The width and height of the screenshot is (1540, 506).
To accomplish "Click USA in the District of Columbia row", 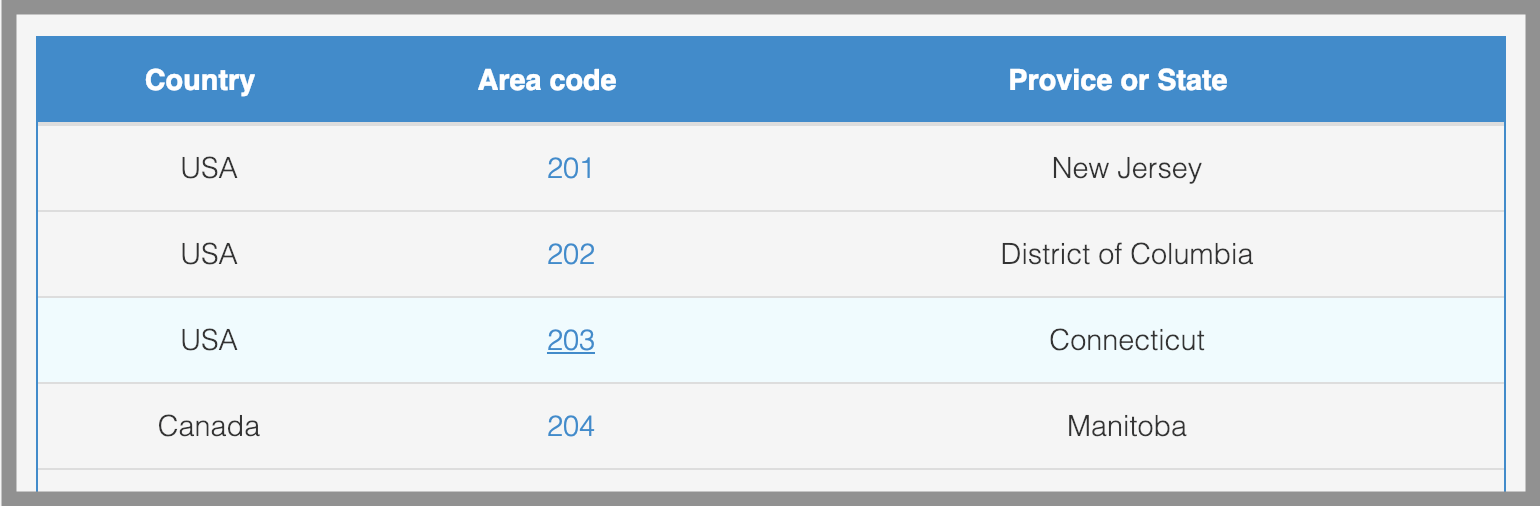I will pos(209,254).
